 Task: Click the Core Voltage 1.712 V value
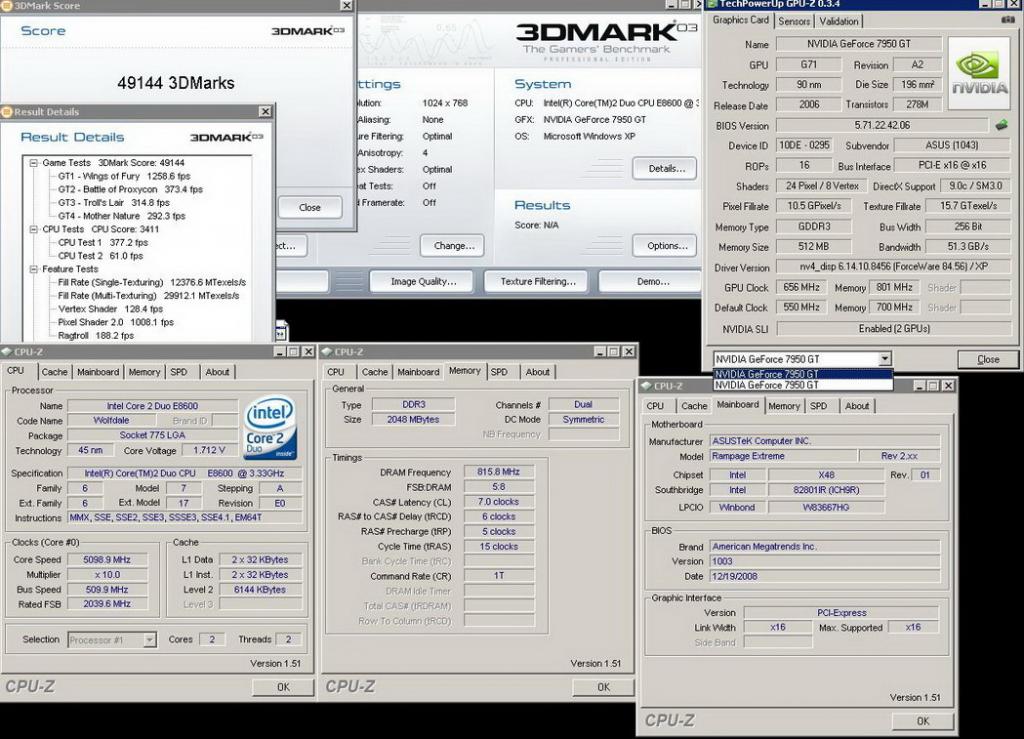point(209,450)
